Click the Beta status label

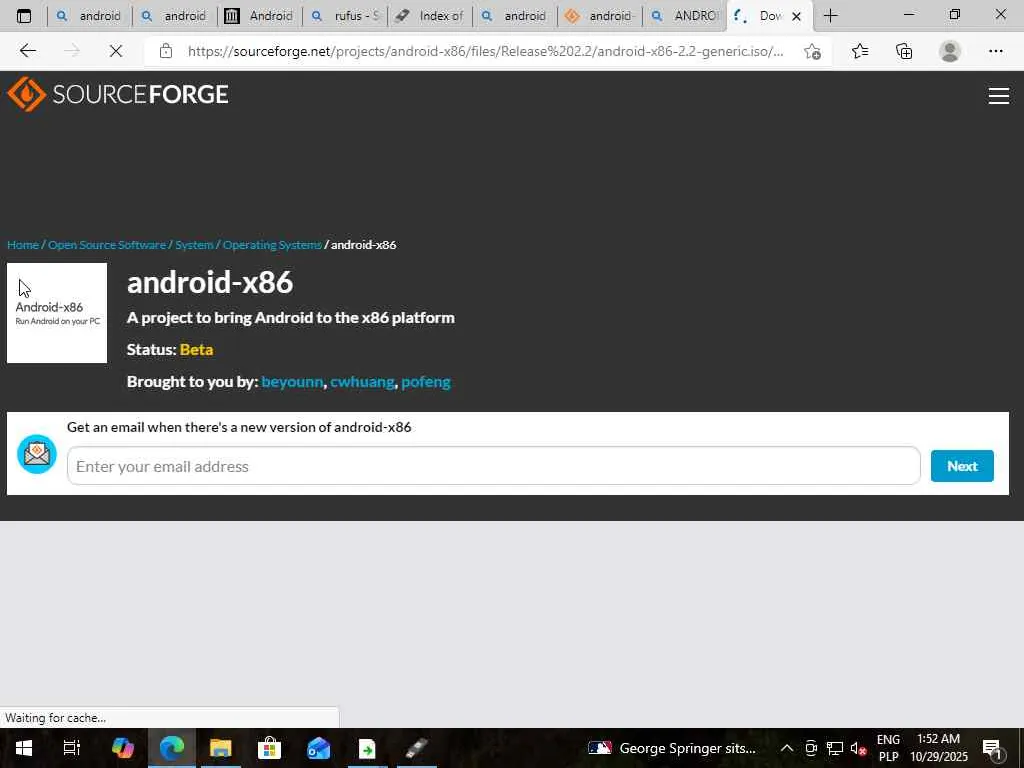tap(197, 349)
